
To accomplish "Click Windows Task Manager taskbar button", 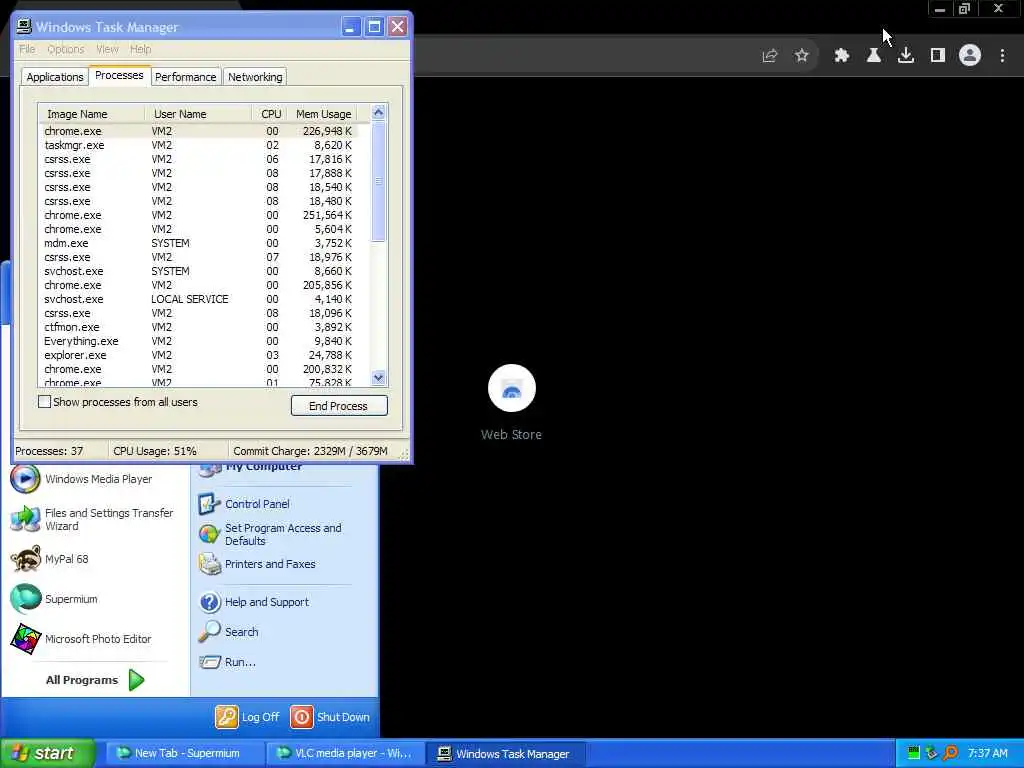I will pyautogui.click(x=505, y=753).
